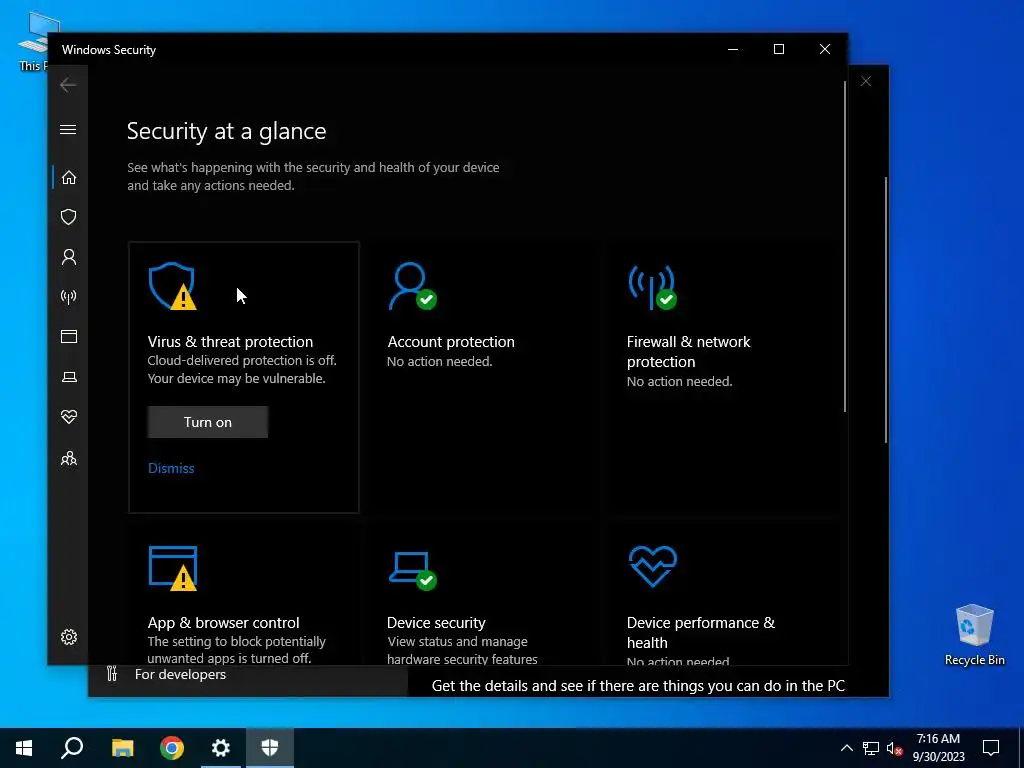Show hidden system tray icons

coord(846,748)
